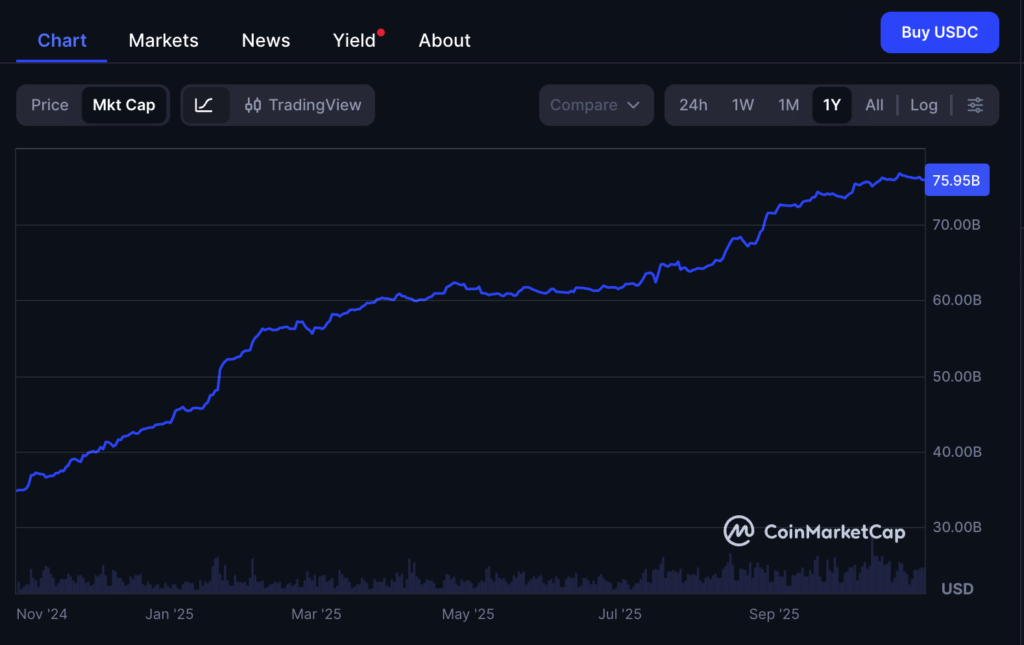Click the 75.95B price label on chart

coord(956,179)
